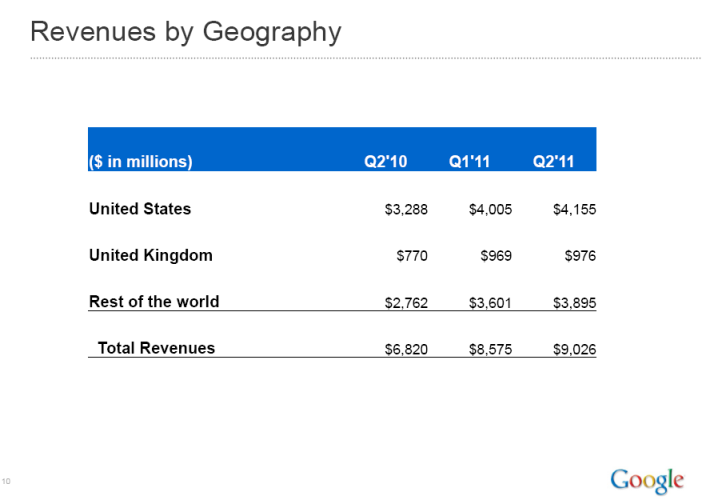
Task: Select the Rest of the world label
Action: [154, 301]
